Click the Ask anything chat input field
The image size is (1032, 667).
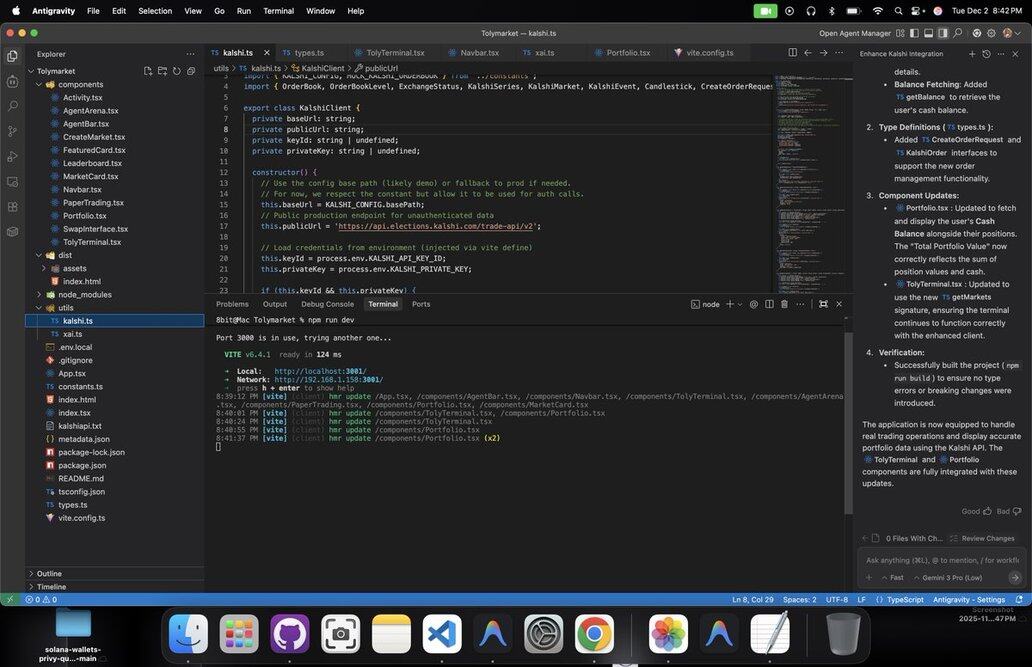click(942, 560)
